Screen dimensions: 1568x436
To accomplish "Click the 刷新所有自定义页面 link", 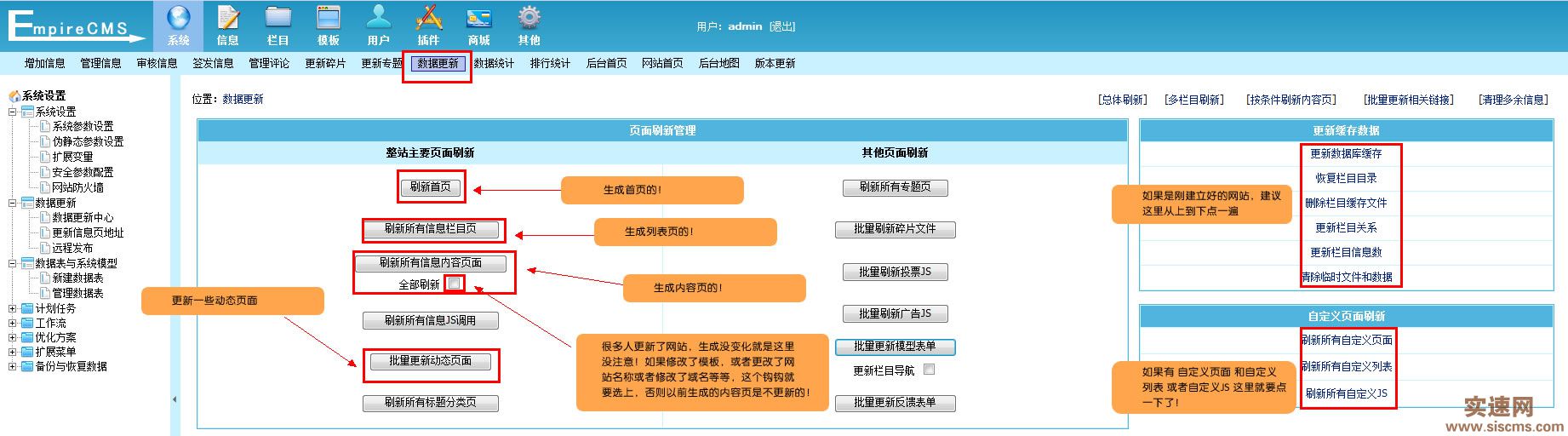I will coord(1347,340).
